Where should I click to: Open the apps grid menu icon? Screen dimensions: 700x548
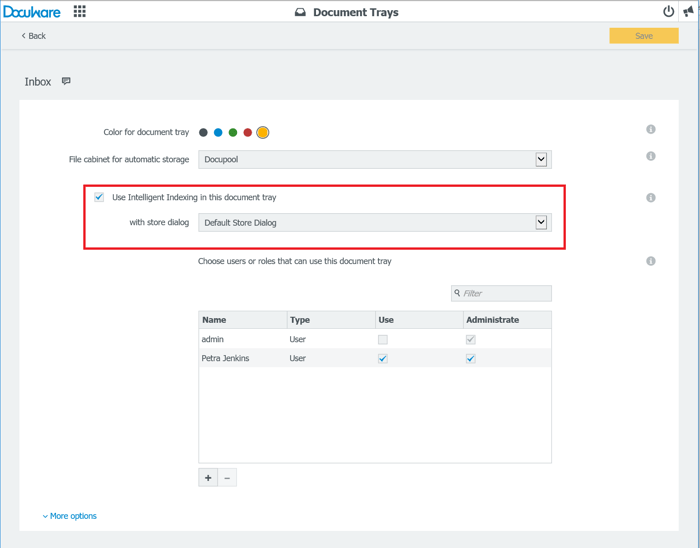tap(80, 12)
